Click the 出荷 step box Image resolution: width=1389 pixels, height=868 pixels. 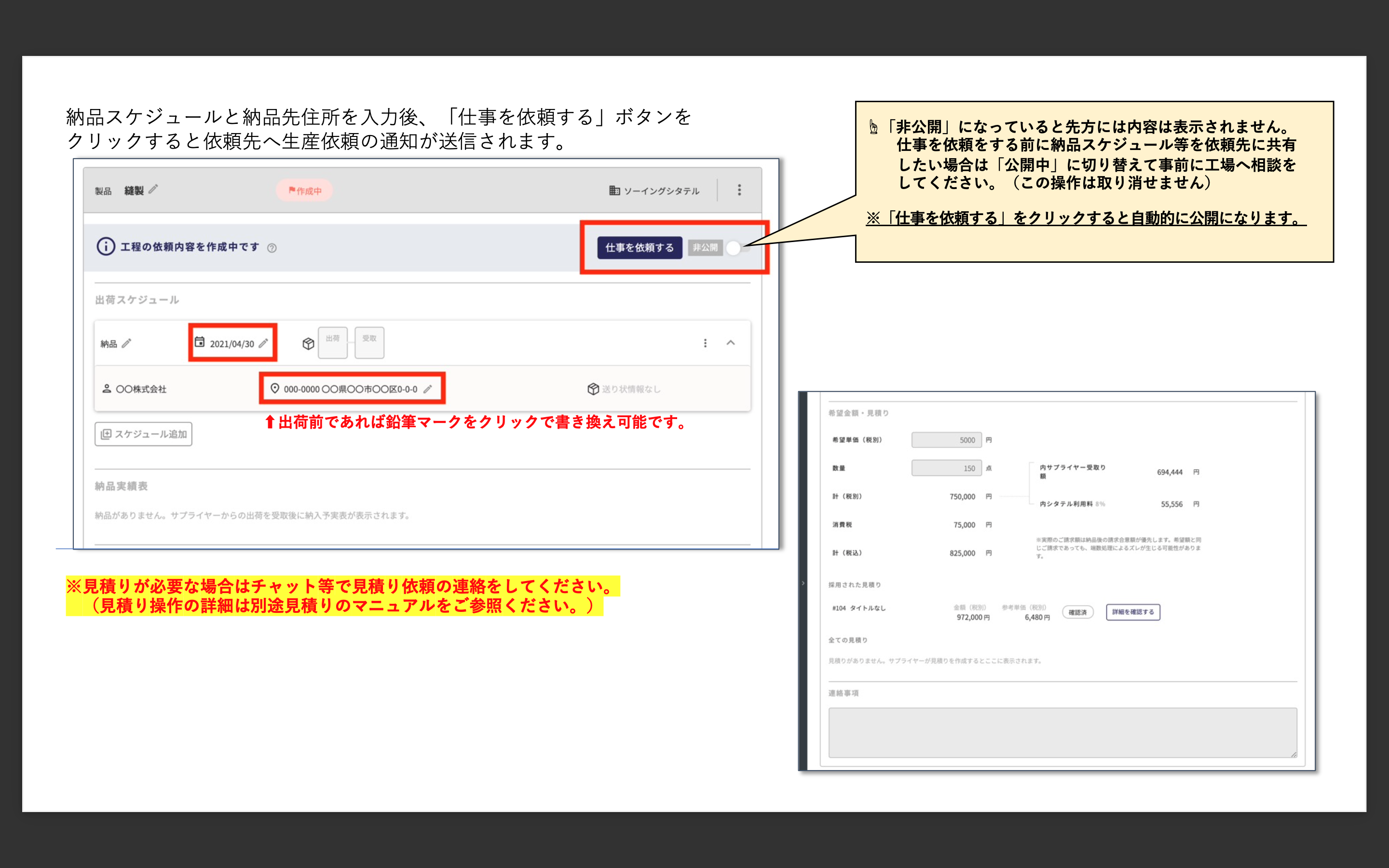[x=333, y=343]
